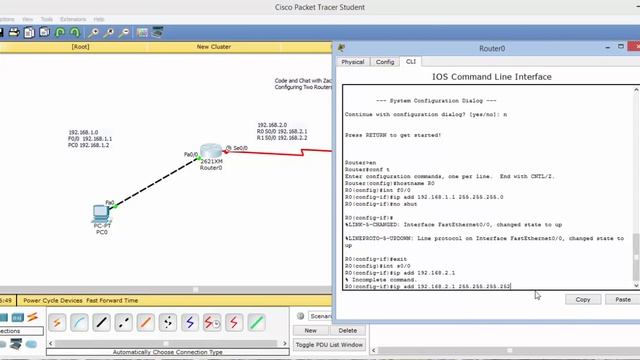Click the Undo green arrow icon
The height and width of the screenshot is (360, 640).
pos(60,32)
